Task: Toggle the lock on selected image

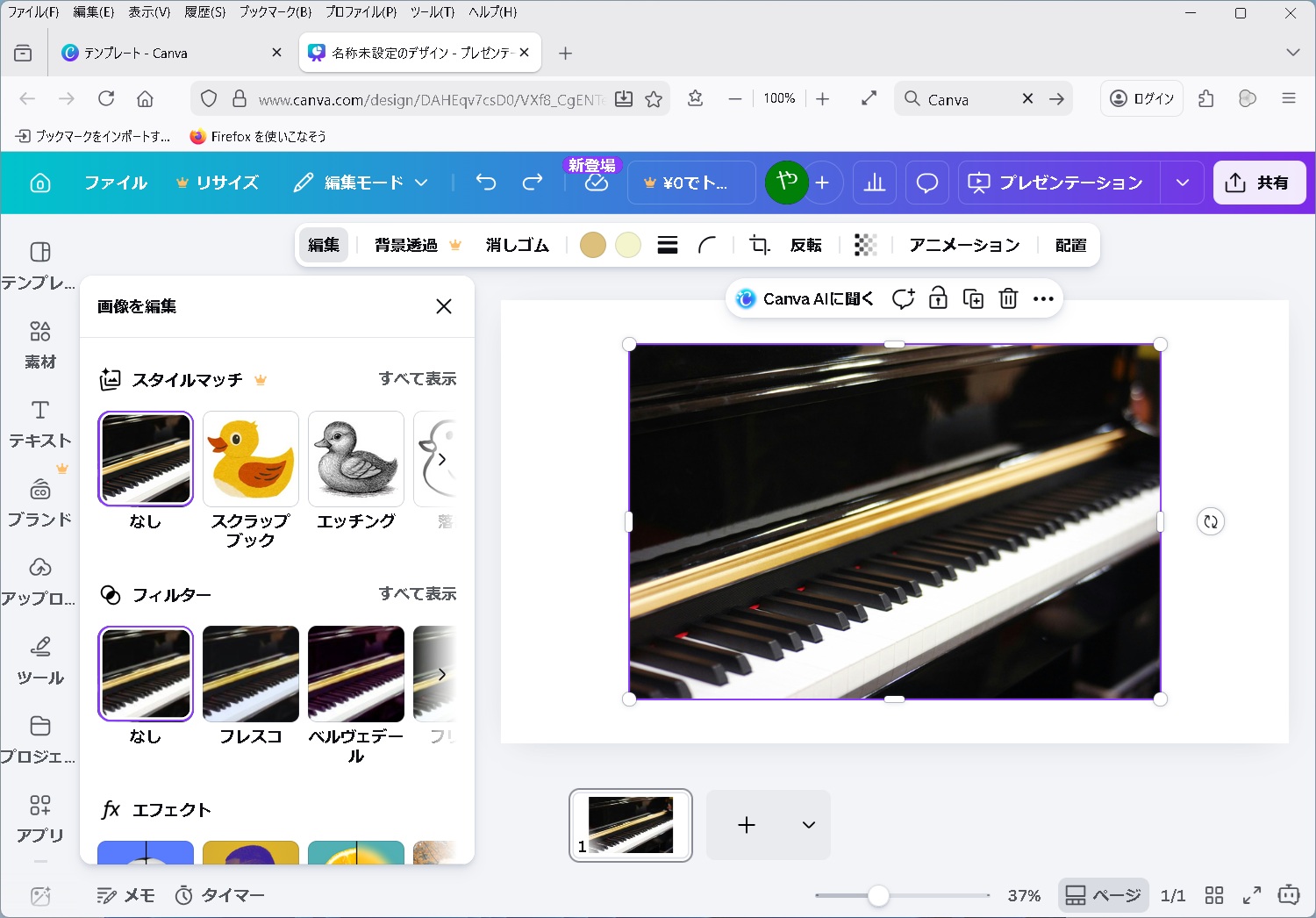Action: 938,299
